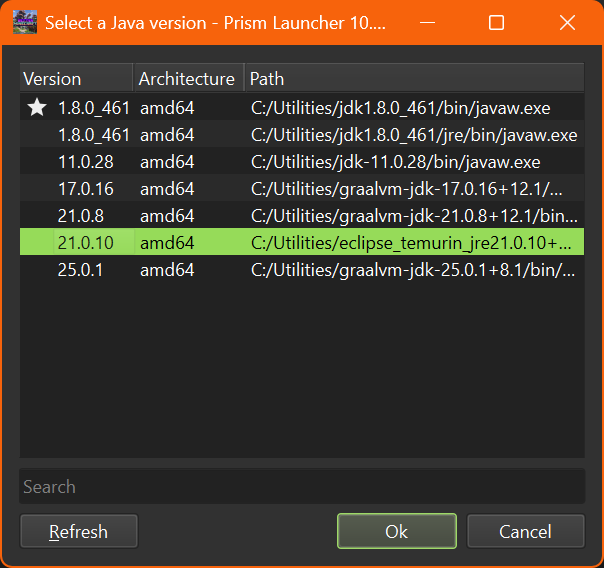Confirm selection with the Ok button

point(396,532)
